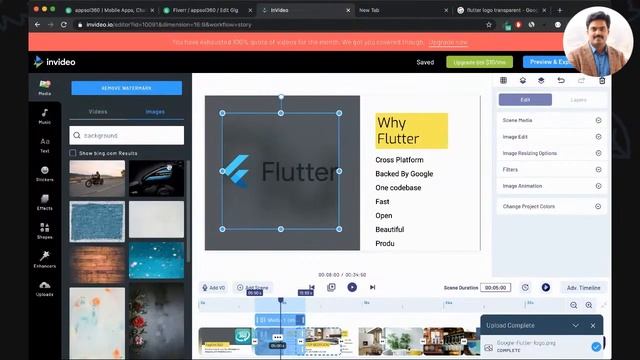Screen dimensions: 640x360
Task: Select teal bokeh background thumbnail
Action: click(x=156, y=260)
